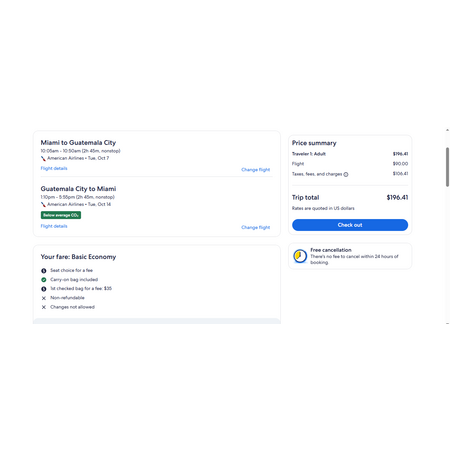Change flight for Miami to Guatemala City
Viewport: 450px width, 450px height.
pos(256,170)
